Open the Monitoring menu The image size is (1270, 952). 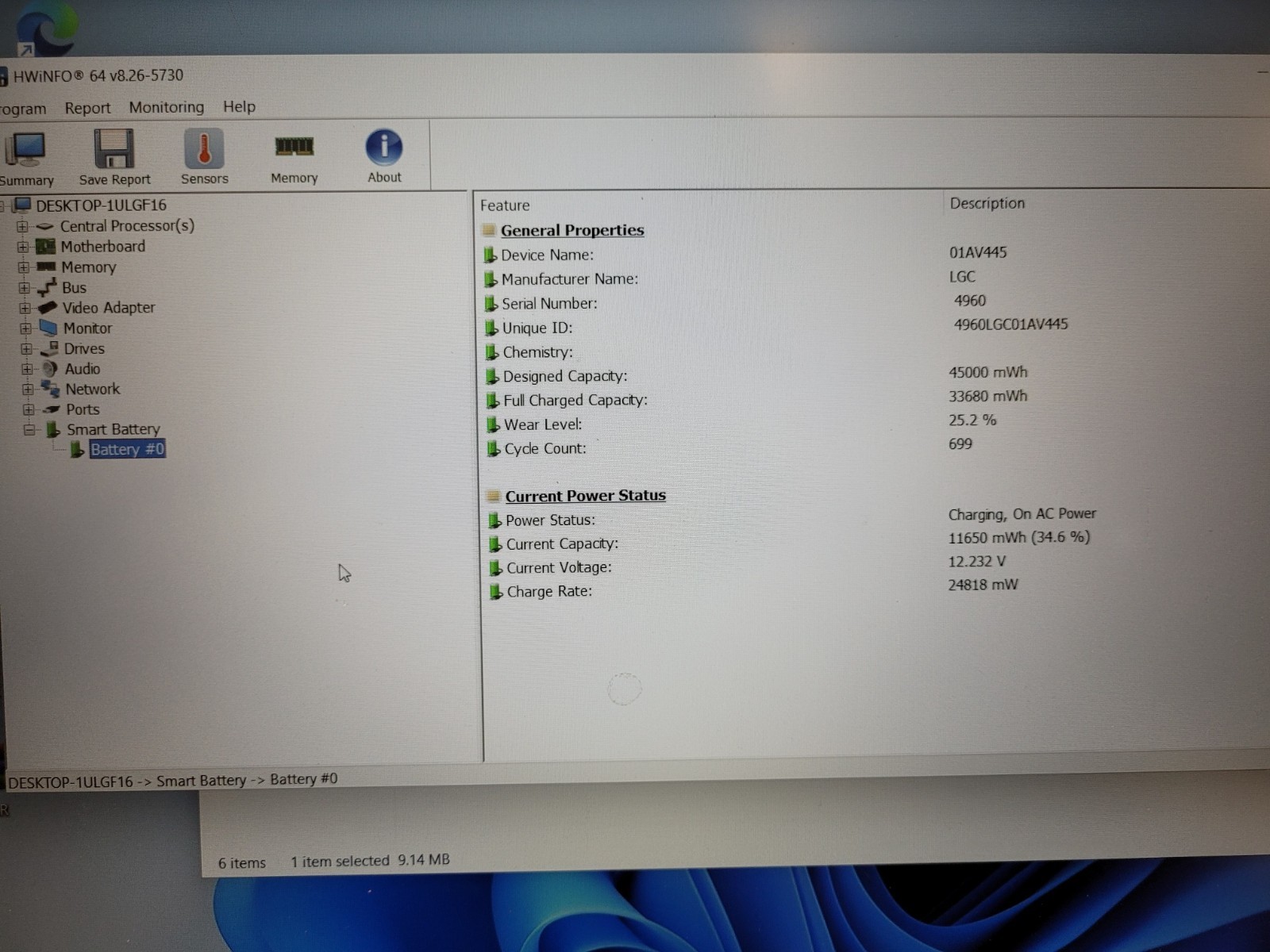(x=166, y=107)
